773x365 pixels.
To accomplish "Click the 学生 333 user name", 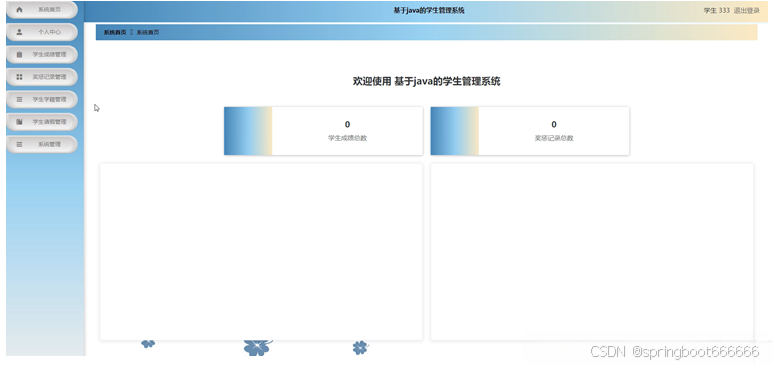I will coord(716,10).
